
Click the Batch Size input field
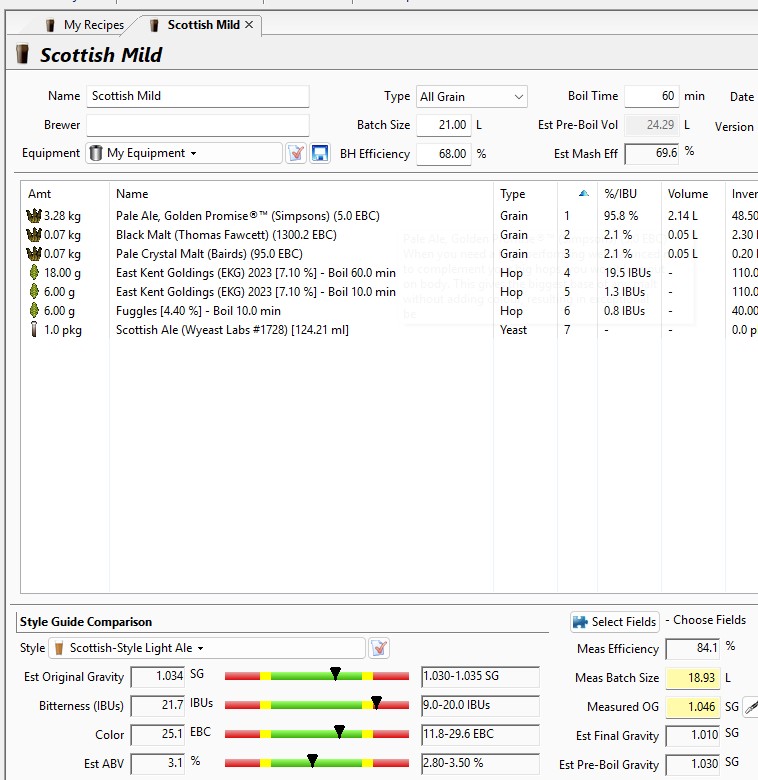[442, 125]
